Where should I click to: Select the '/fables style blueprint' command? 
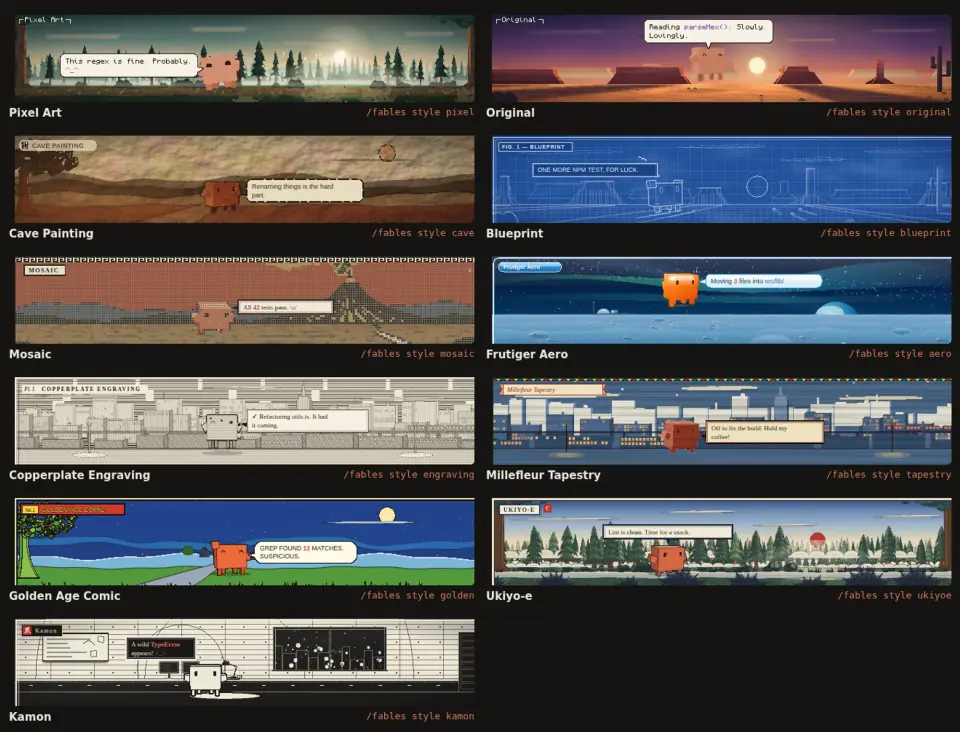click(x=886, y=233)
